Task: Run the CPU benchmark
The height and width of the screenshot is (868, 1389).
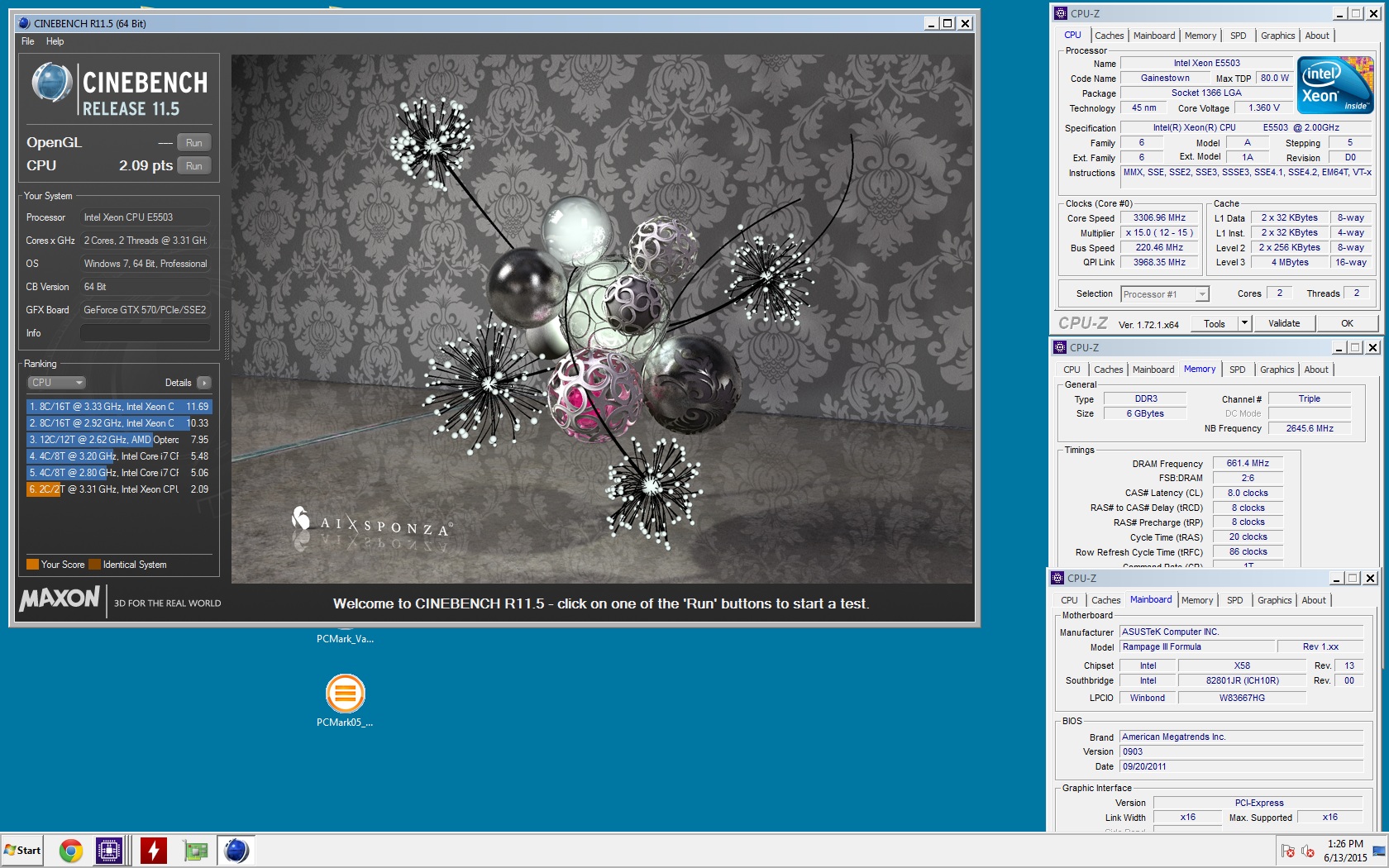Action: [194, 165]
